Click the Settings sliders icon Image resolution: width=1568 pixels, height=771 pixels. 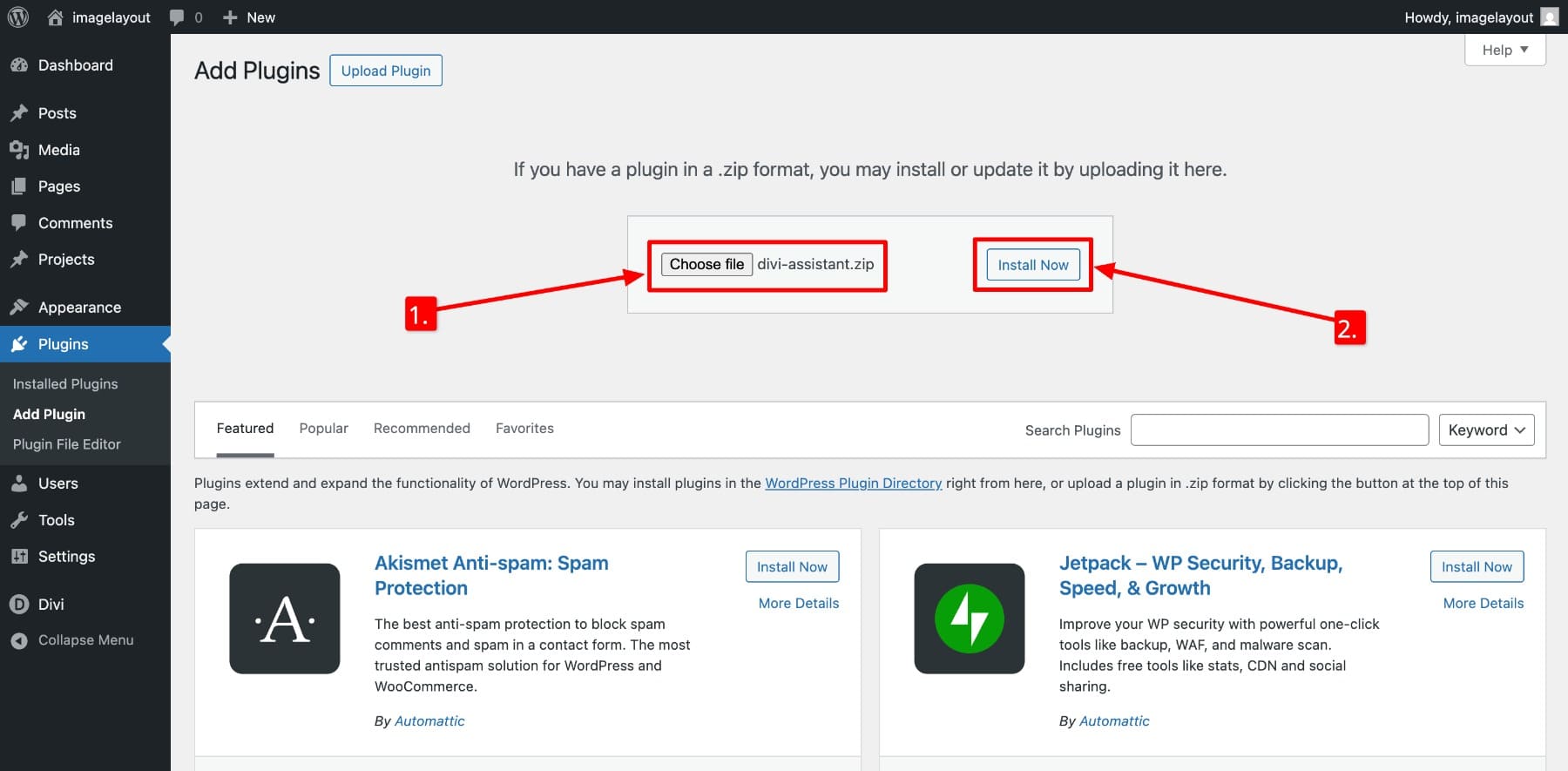(19, 557)
